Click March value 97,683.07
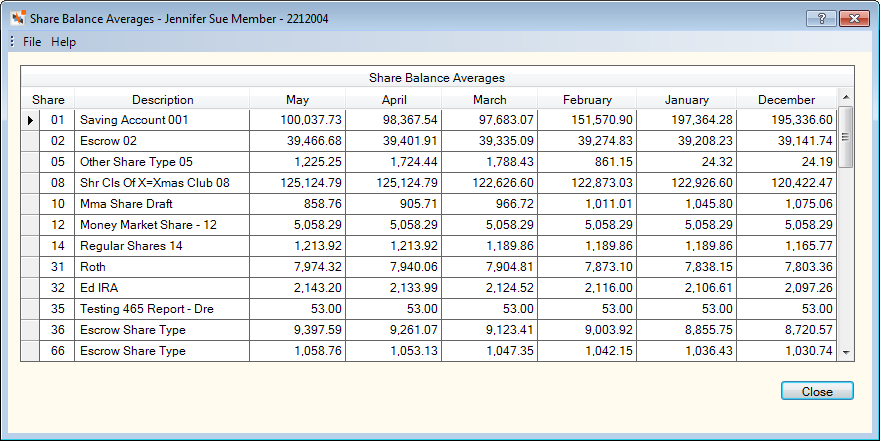 (x=490, y=120)
